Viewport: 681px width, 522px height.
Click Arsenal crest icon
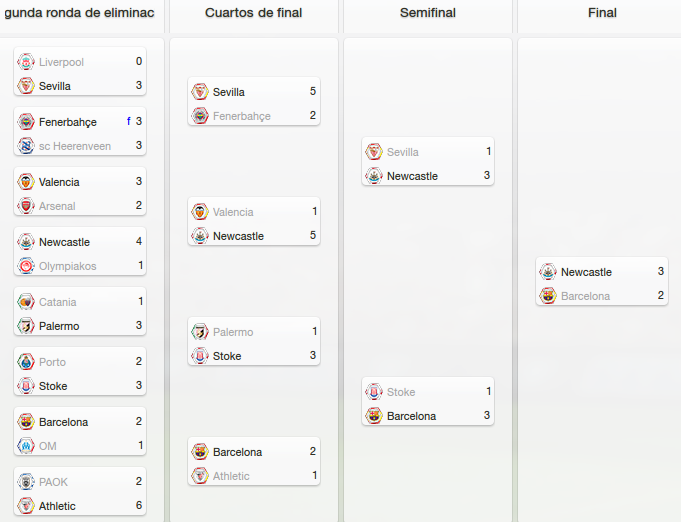pos(26,206)
